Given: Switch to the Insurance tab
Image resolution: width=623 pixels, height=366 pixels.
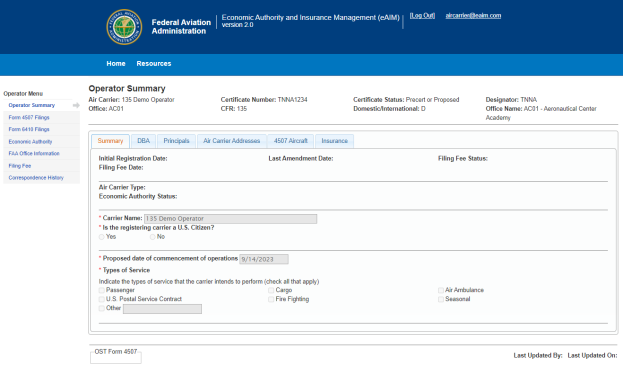Looking at the screenshot, I should (335, 141).
